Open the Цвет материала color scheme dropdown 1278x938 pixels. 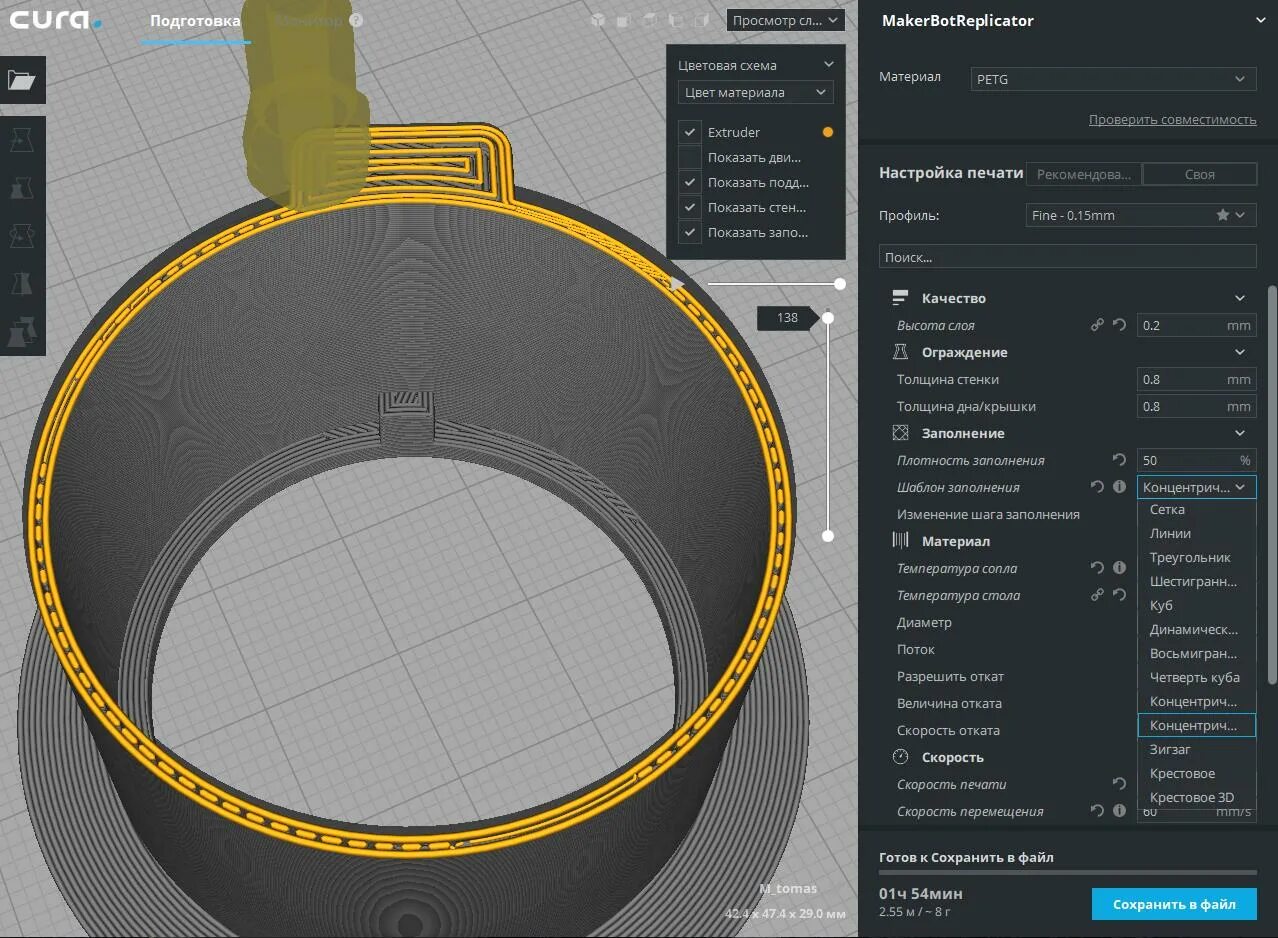(755, 92)
